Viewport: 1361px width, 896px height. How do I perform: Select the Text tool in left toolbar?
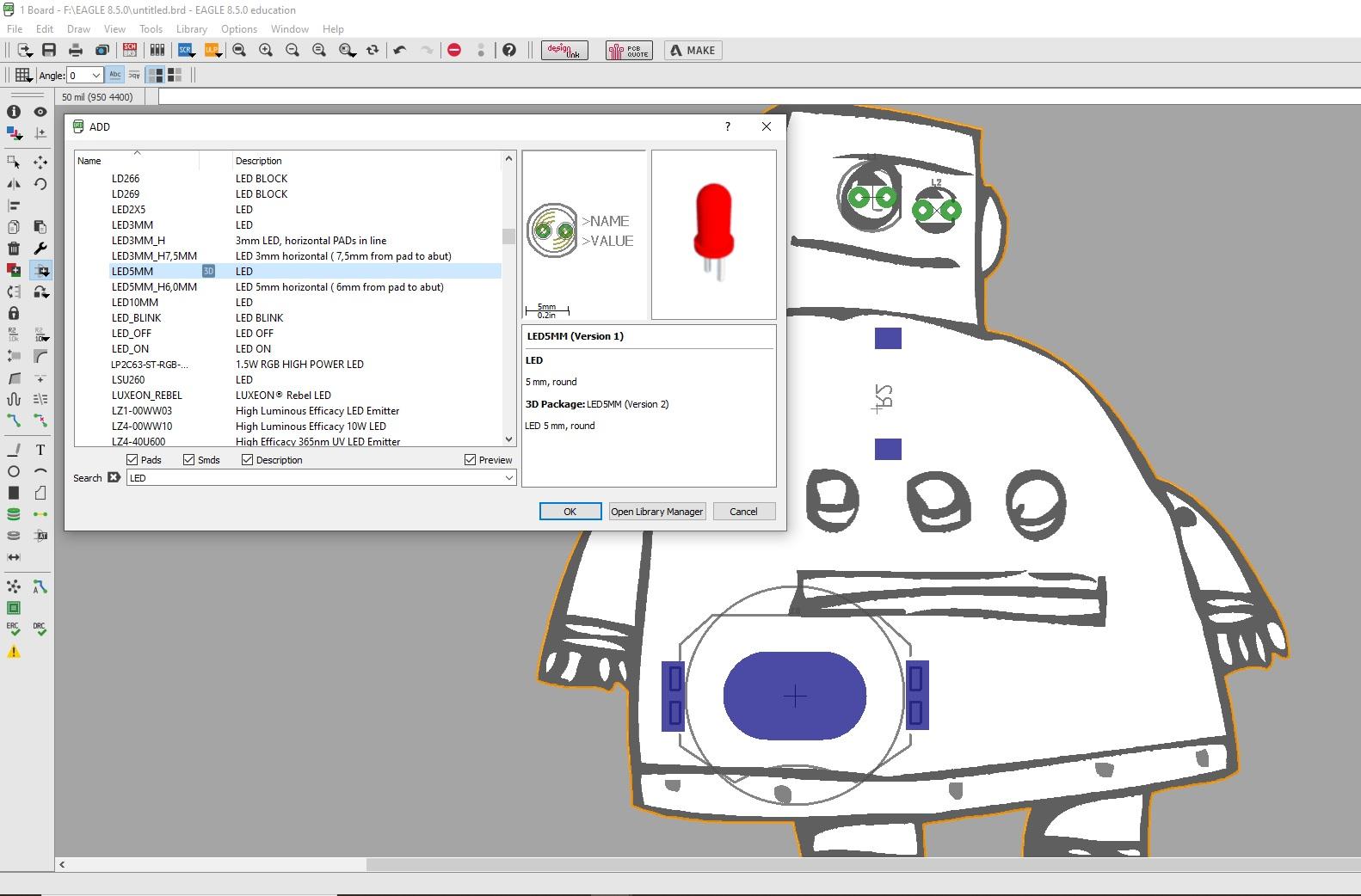[40, 450]
